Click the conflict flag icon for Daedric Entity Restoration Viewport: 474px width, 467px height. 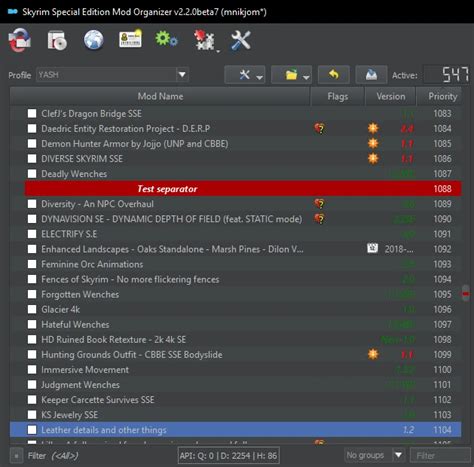[x=319, y=128]
